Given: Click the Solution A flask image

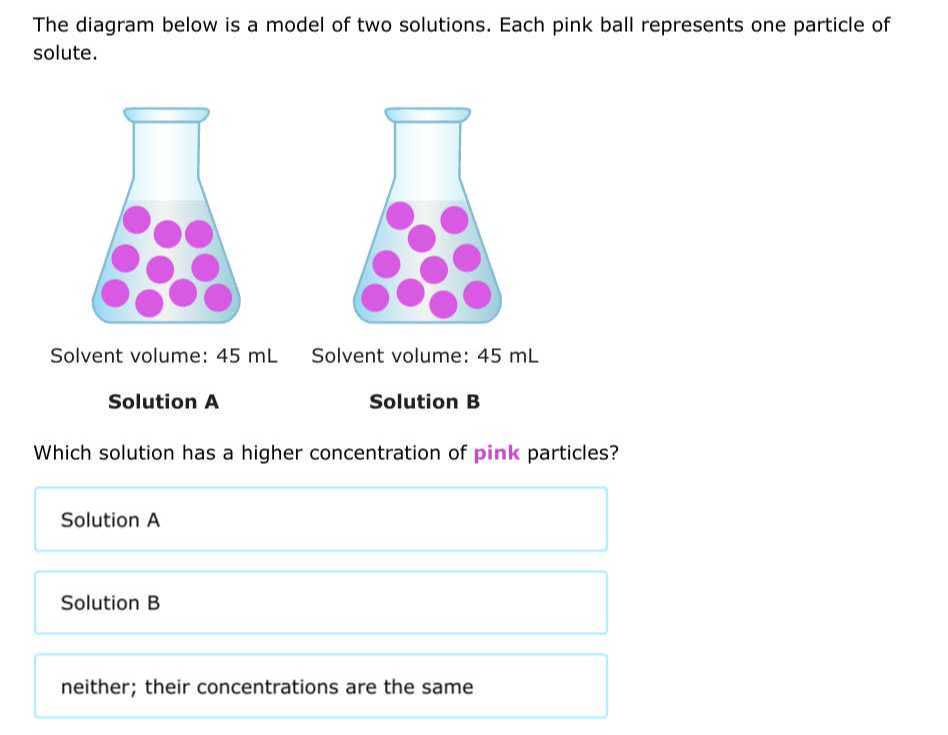Looking at the screenshot, I should click(166, 215).
